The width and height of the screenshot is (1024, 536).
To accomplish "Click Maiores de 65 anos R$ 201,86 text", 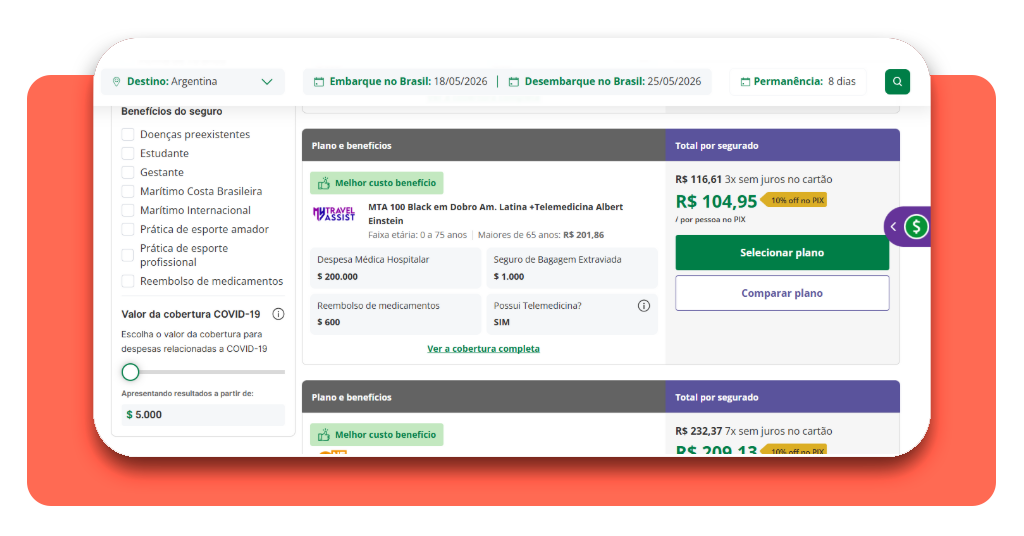I will coord(541,235).
